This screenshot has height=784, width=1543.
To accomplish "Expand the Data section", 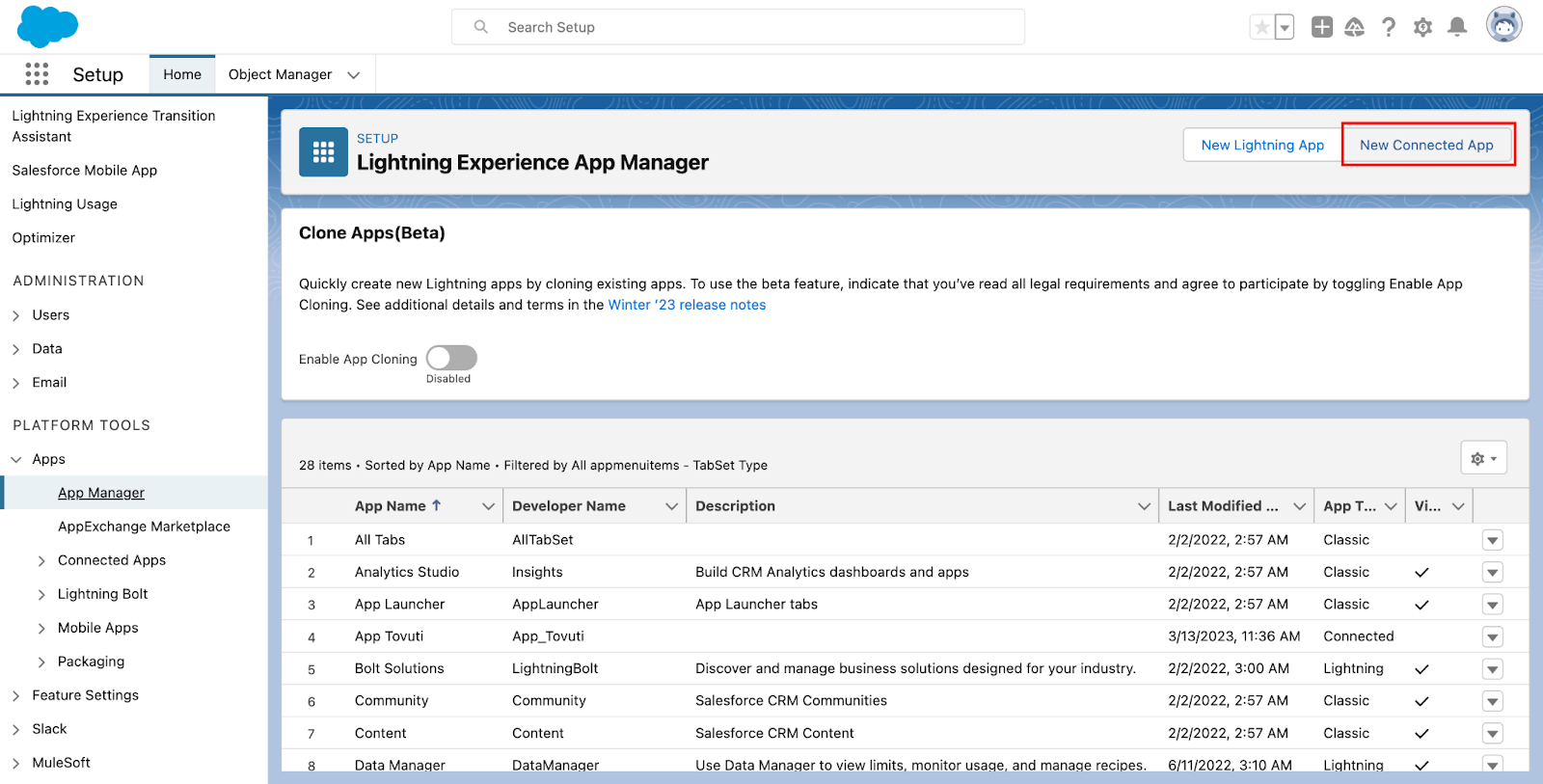I will tap(15, 349).
